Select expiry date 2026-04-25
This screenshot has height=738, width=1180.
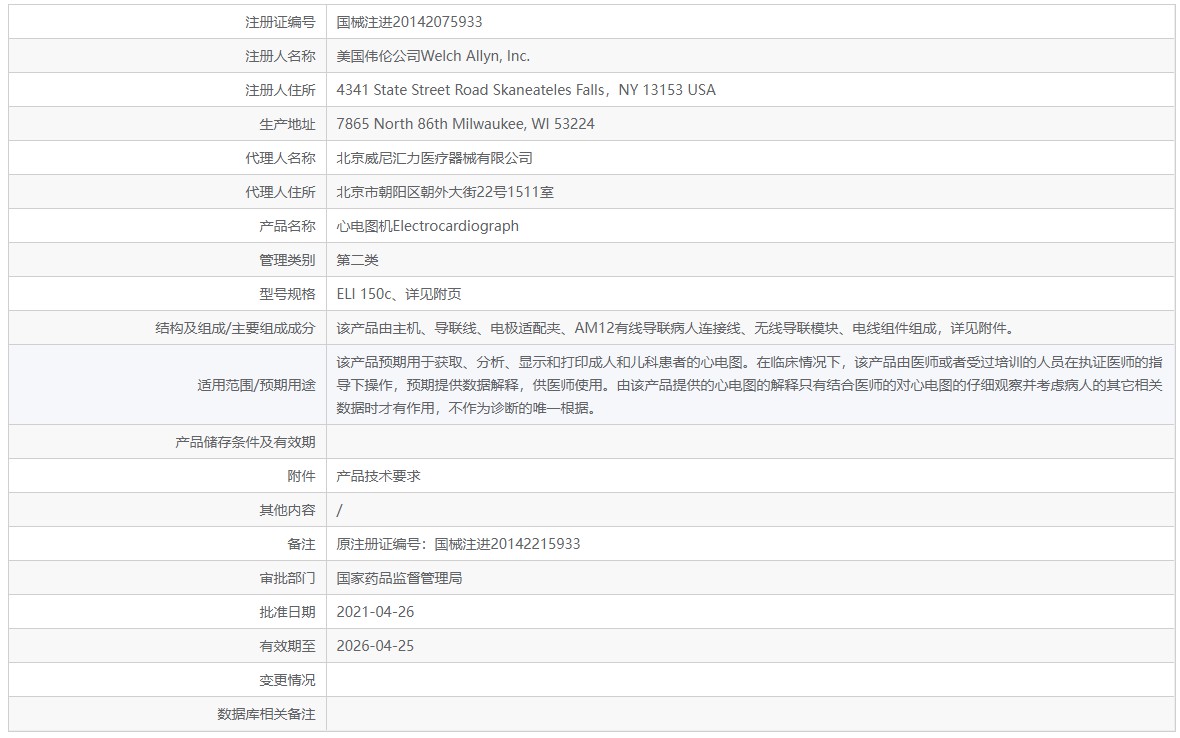[375, 645]
